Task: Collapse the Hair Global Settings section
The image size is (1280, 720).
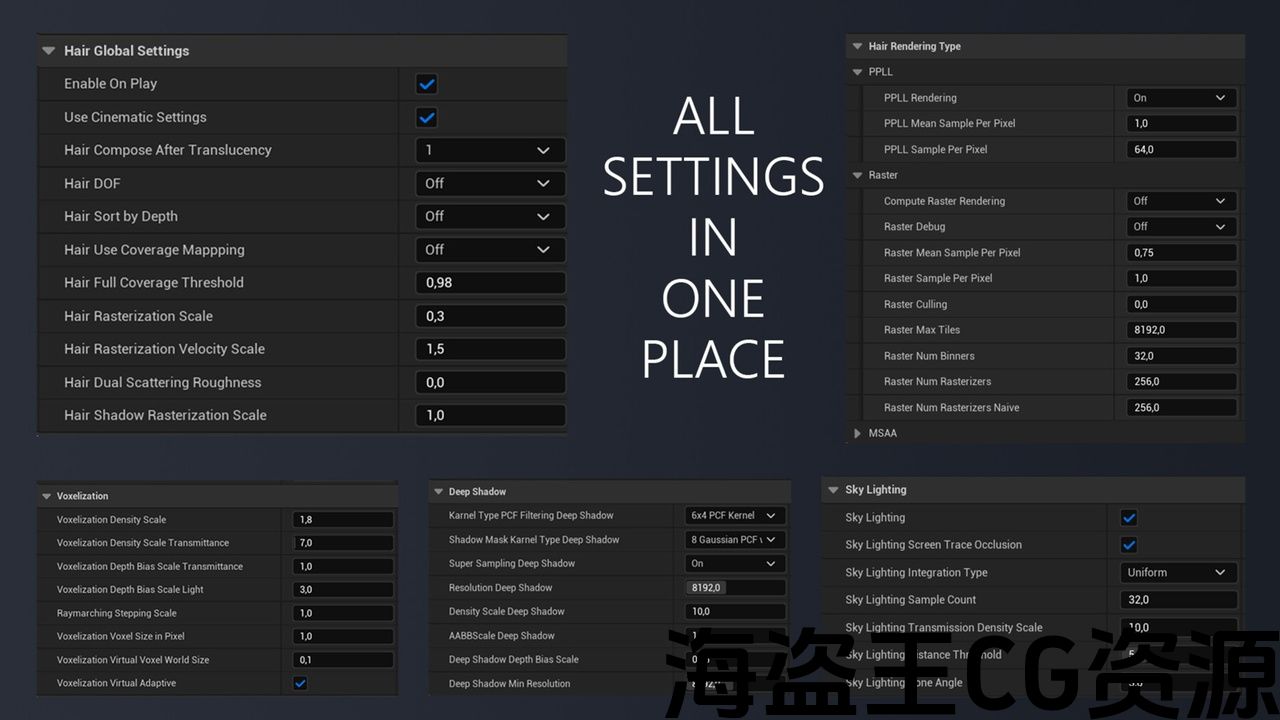Action: 48,51
